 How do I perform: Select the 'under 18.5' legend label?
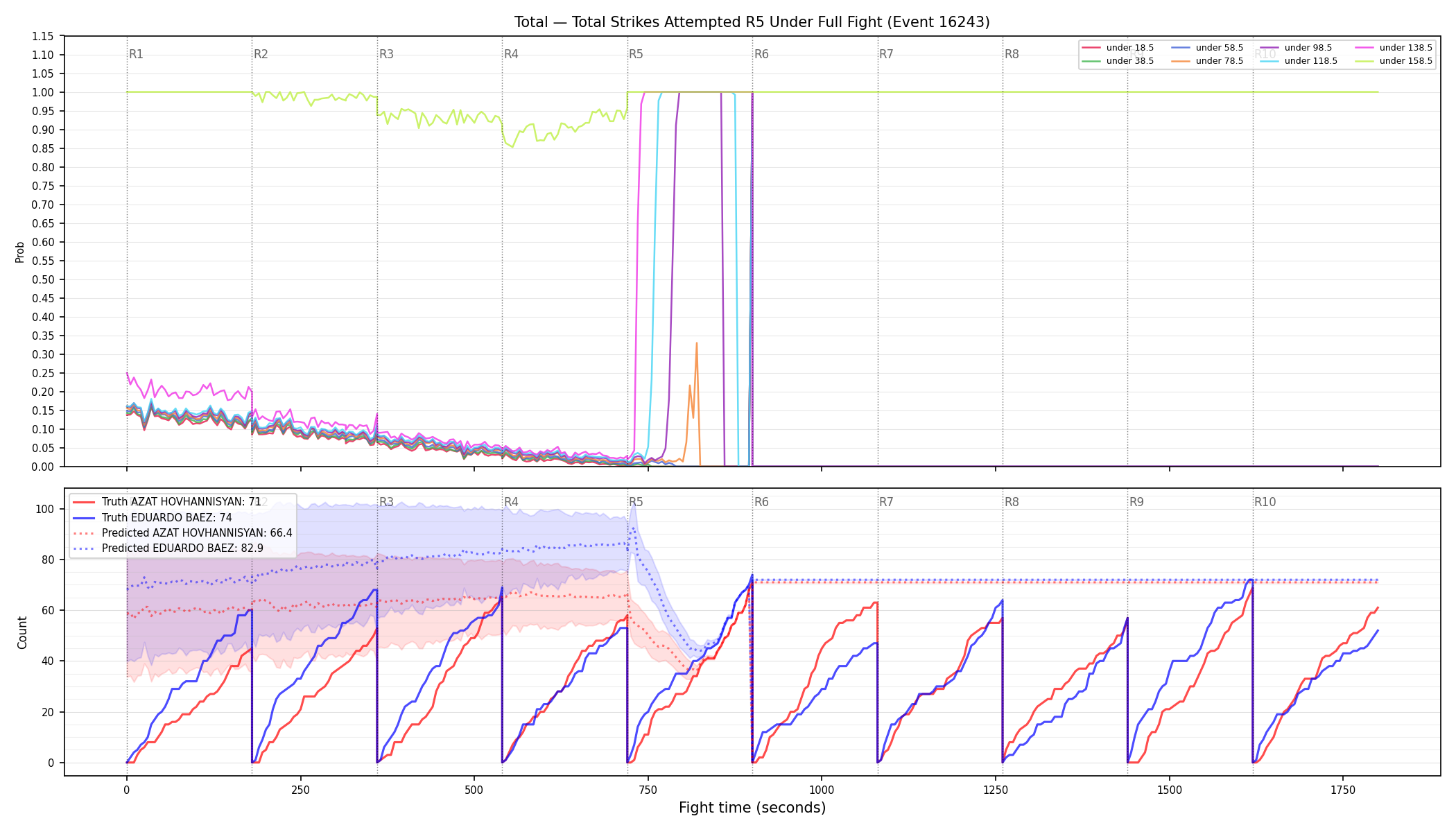click(1130, 48)
